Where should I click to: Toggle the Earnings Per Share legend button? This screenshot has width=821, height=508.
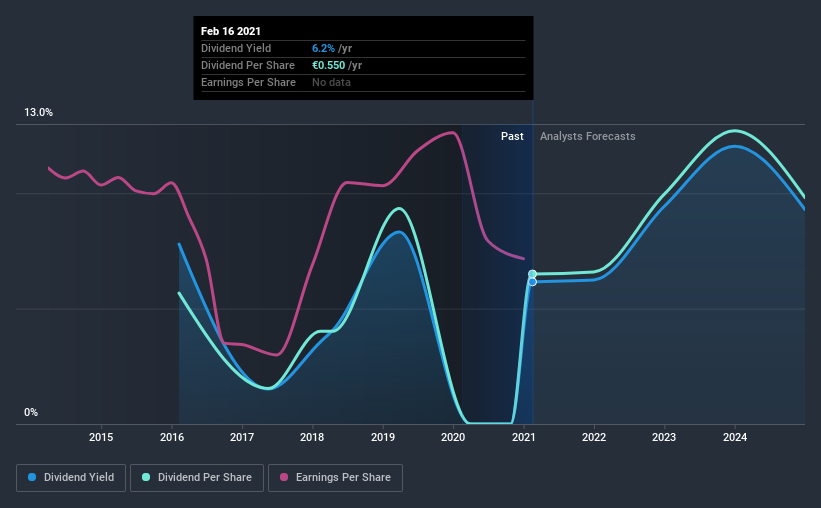(335, 478)
